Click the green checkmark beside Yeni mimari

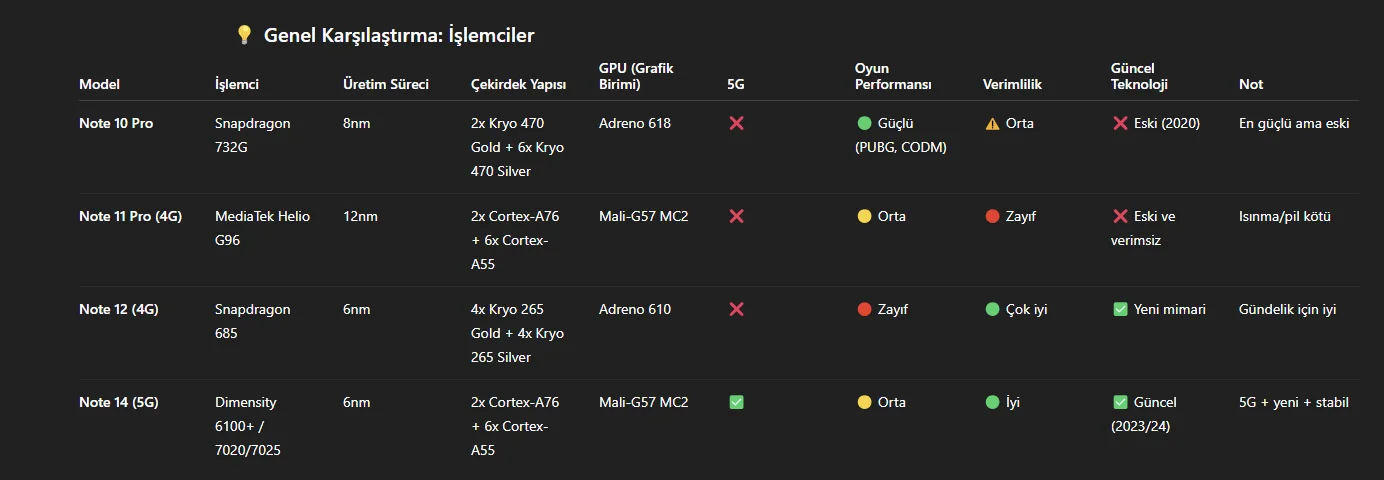pyautogui.click(x=1120, y=309)
